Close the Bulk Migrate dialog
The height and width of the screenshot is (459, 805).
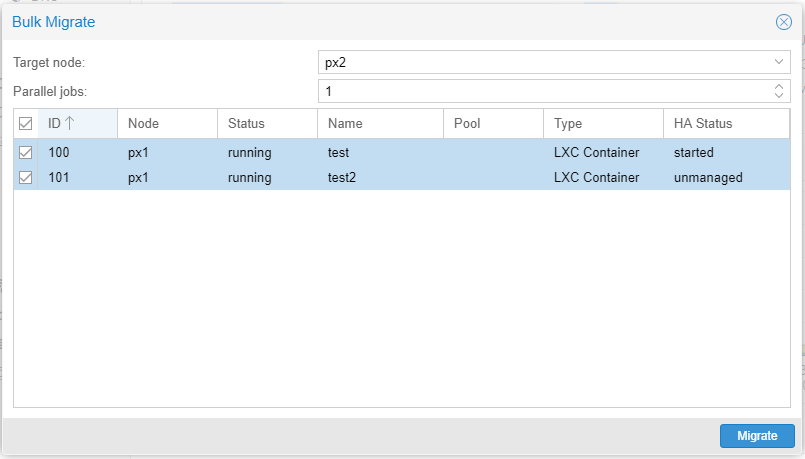(784, 22)
